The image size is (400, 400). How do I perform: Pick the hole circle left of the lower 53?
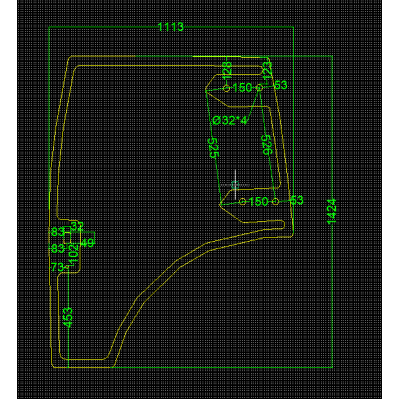click(275, 202)
